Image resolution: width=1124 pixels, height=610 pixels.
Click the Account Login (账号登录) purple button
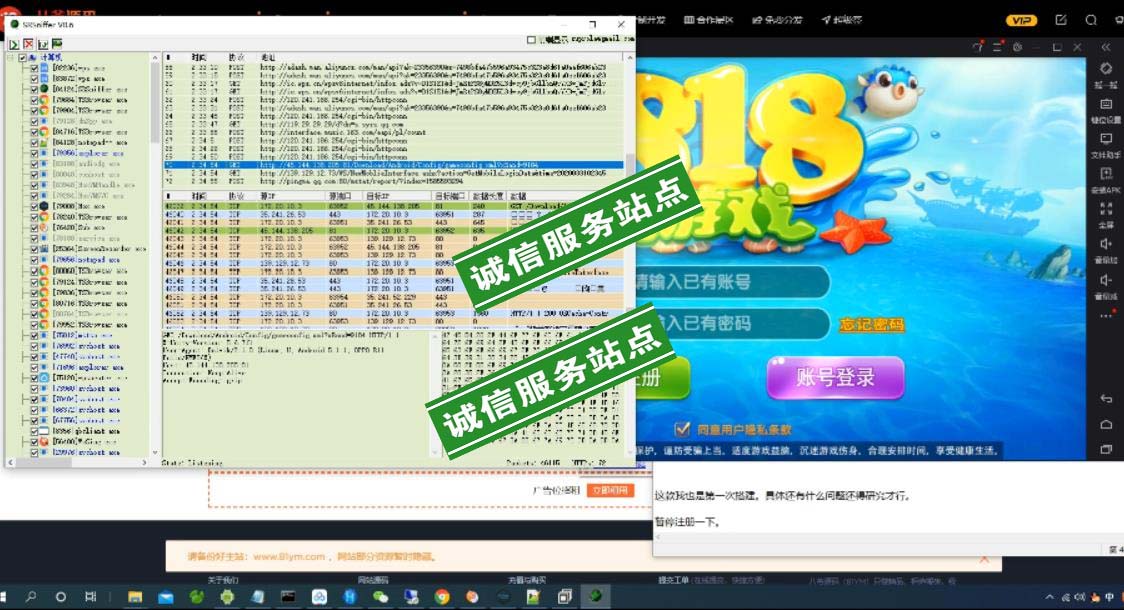tap(835, 378)
